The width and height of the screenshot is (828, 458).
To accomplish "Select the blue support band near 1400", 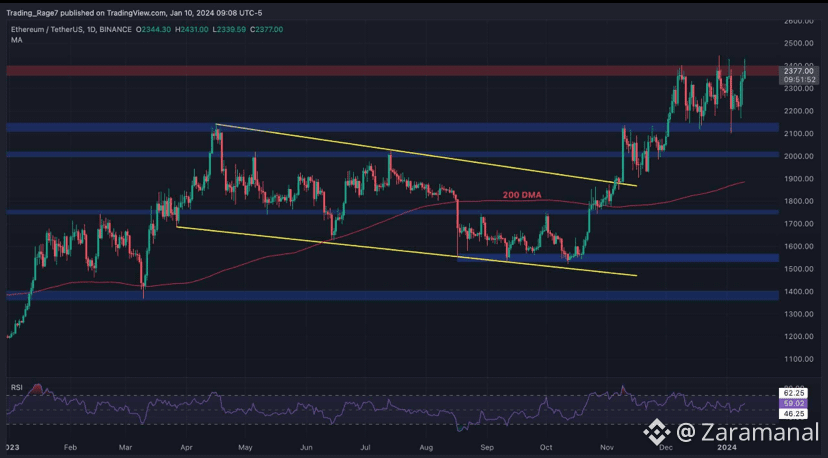I will 392,295.
